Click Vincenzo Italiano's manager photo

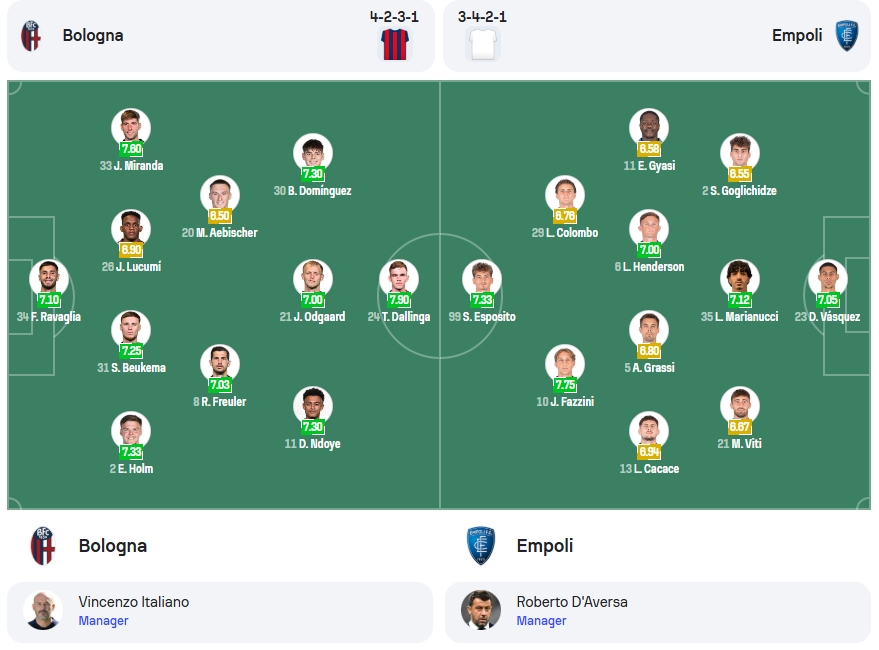coord(43,611)
